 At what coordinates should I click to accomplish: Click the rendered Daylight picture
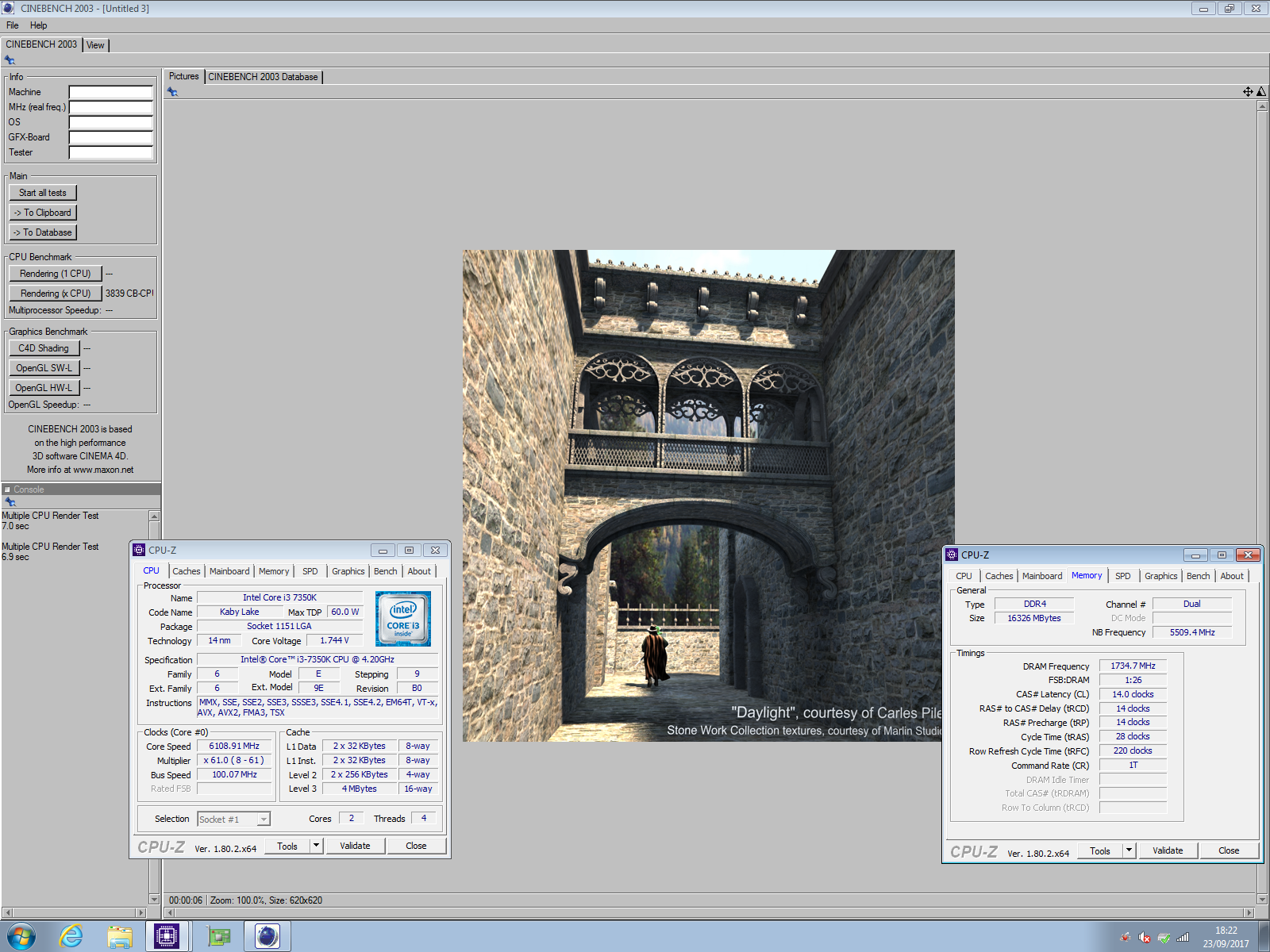(709, 496)
